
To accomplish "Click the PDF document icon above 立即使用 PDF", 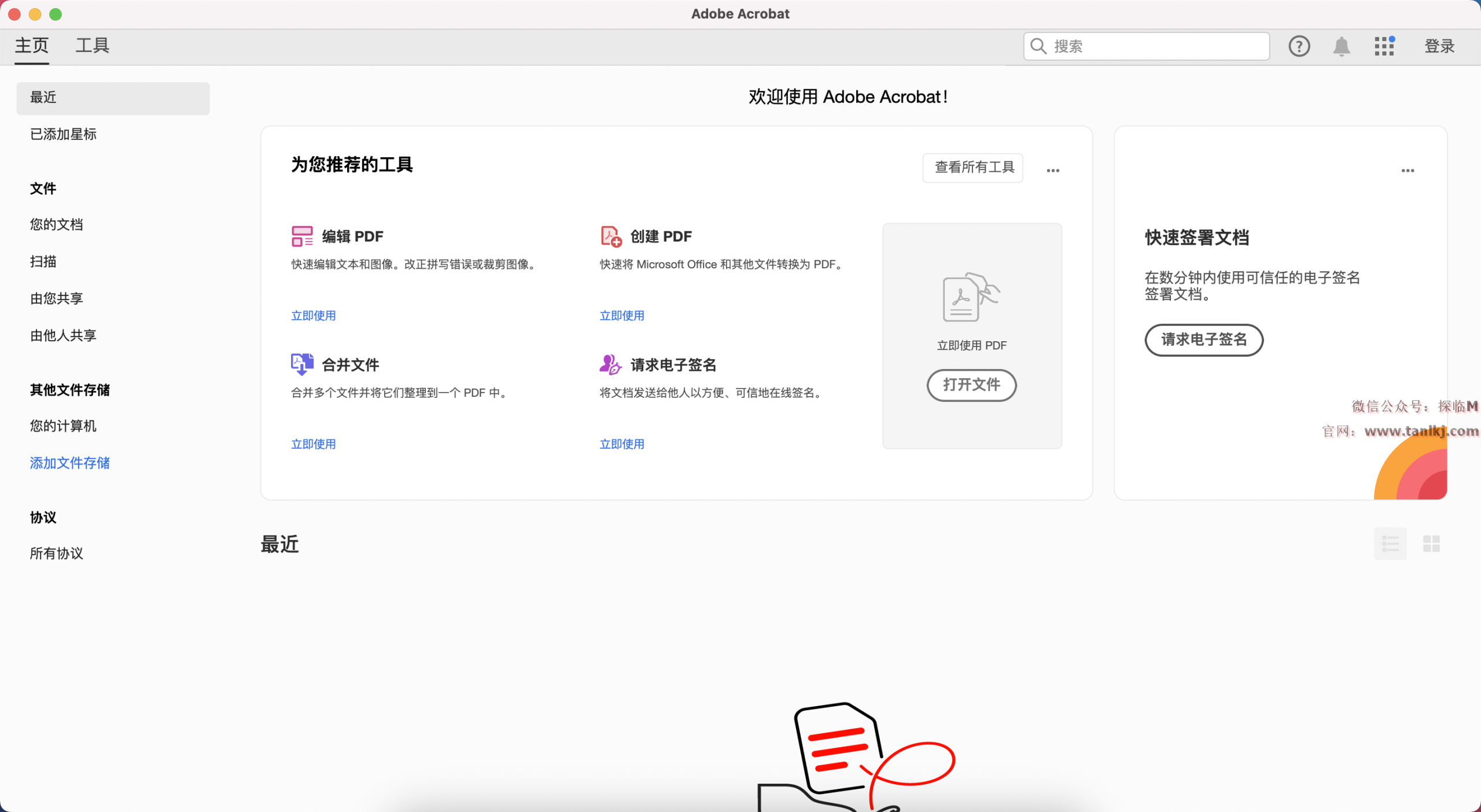I will click(971, 297).
